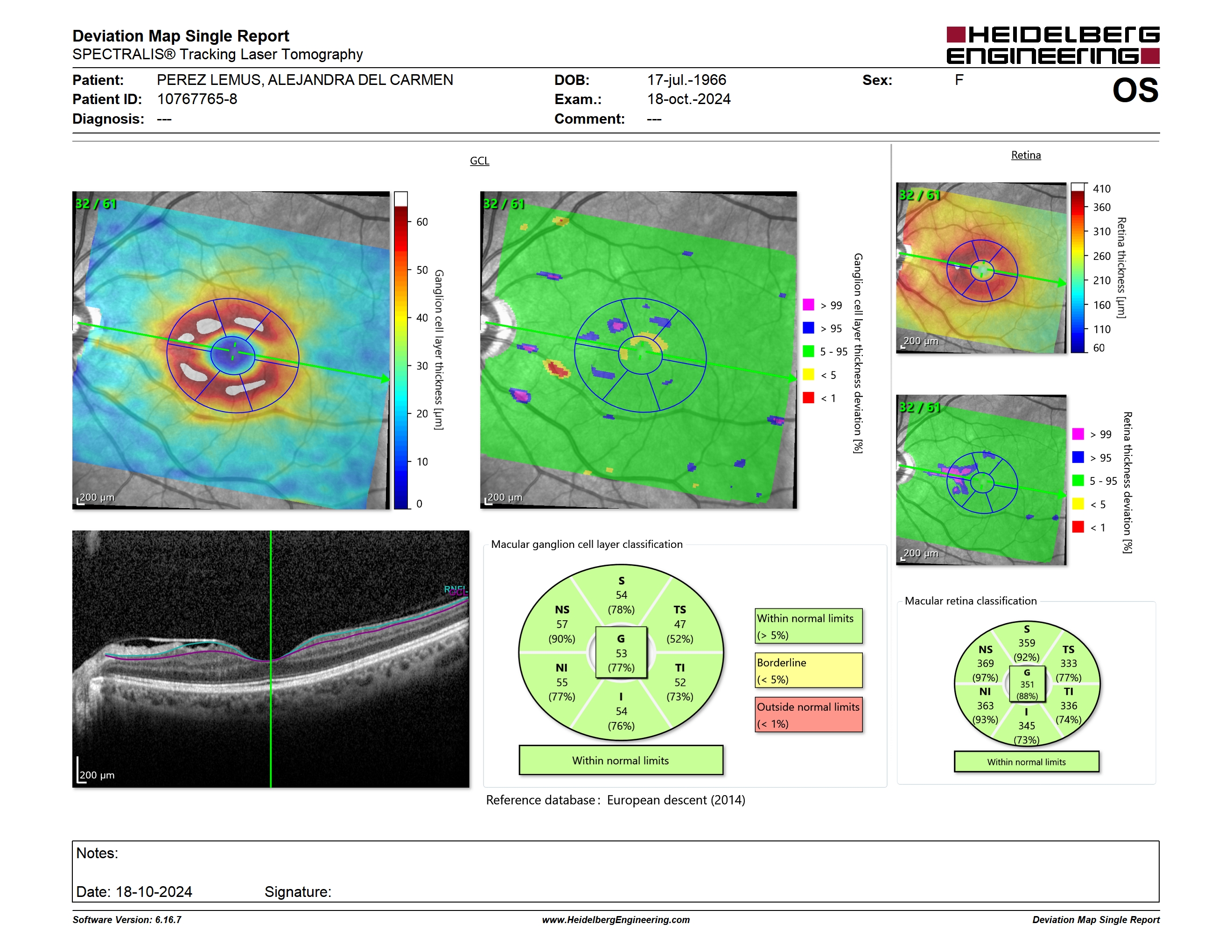Click Reference database: European descent (2014)

tap(616, 800)
